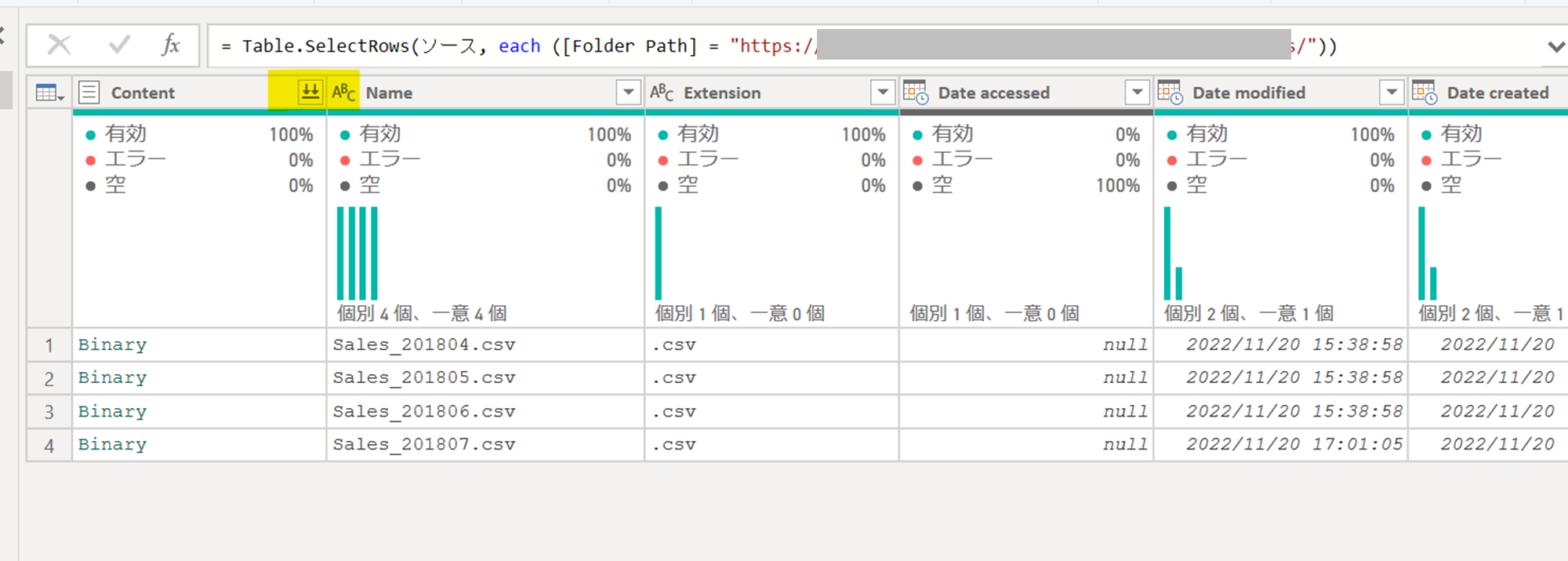Change the Date created column datetime type icon
This screenshot has width=1568, height=561.
coord(1425,93)
